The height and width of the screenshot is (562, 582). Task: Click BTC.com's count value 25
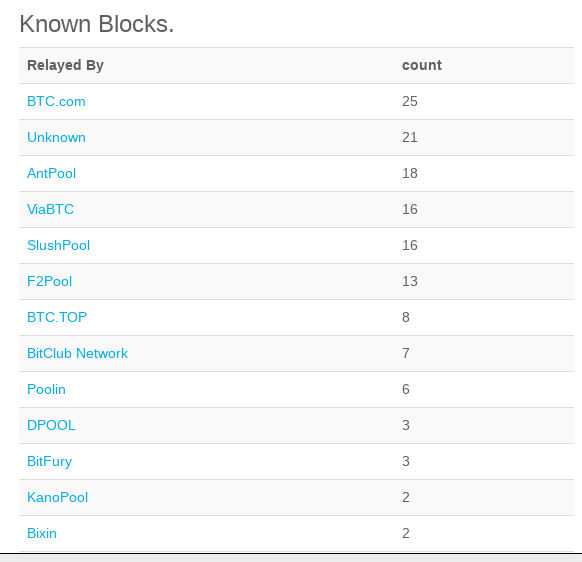tap(410, 101)
